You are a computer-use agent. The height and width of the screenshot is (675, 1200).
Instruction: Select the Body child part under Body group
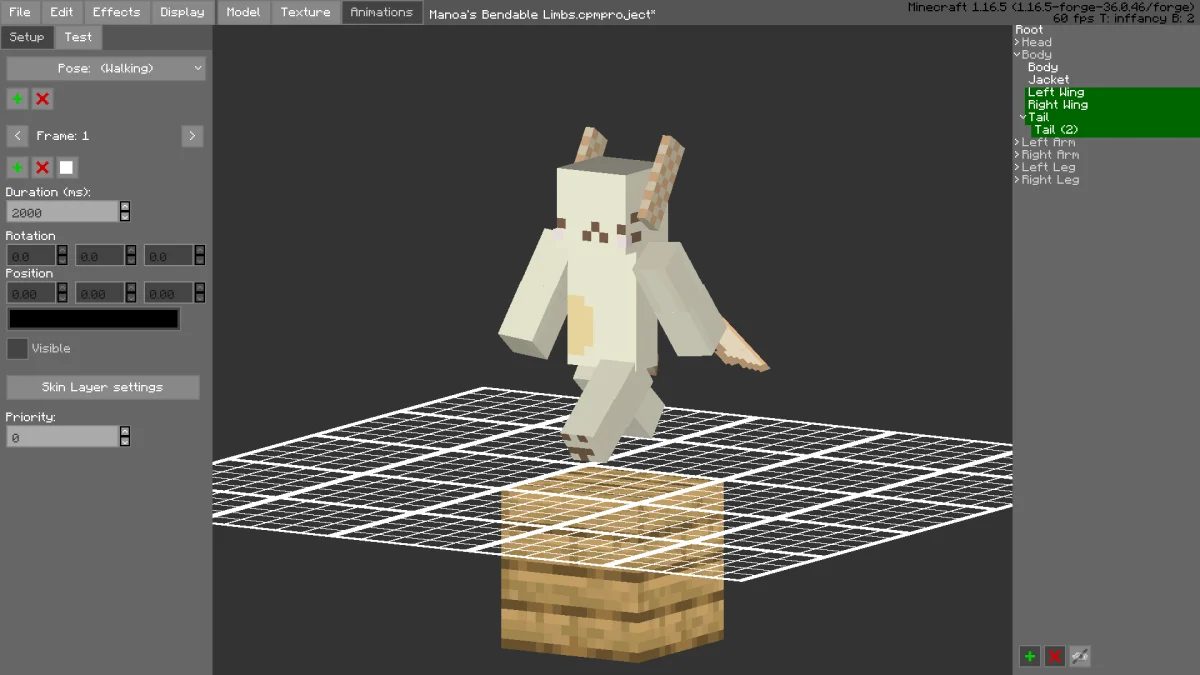click(1043, 67)
